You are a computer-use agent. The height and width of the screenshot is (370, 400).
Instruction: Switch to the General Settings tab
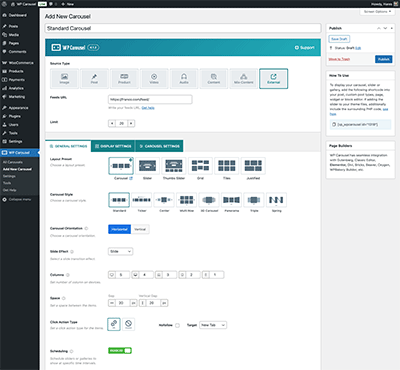pos(68,146)
